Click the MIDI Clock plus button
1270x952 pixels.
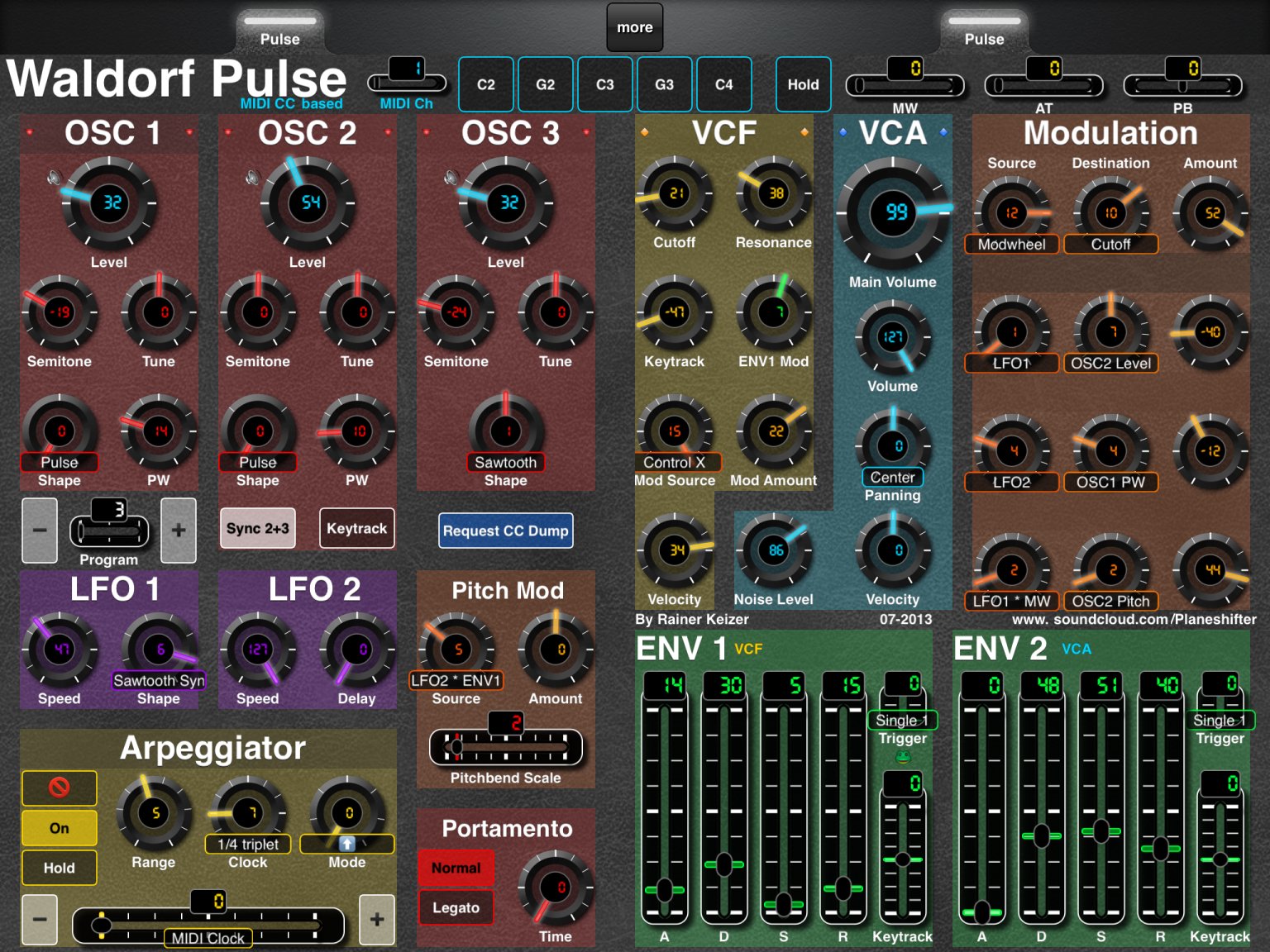(377, 919)
